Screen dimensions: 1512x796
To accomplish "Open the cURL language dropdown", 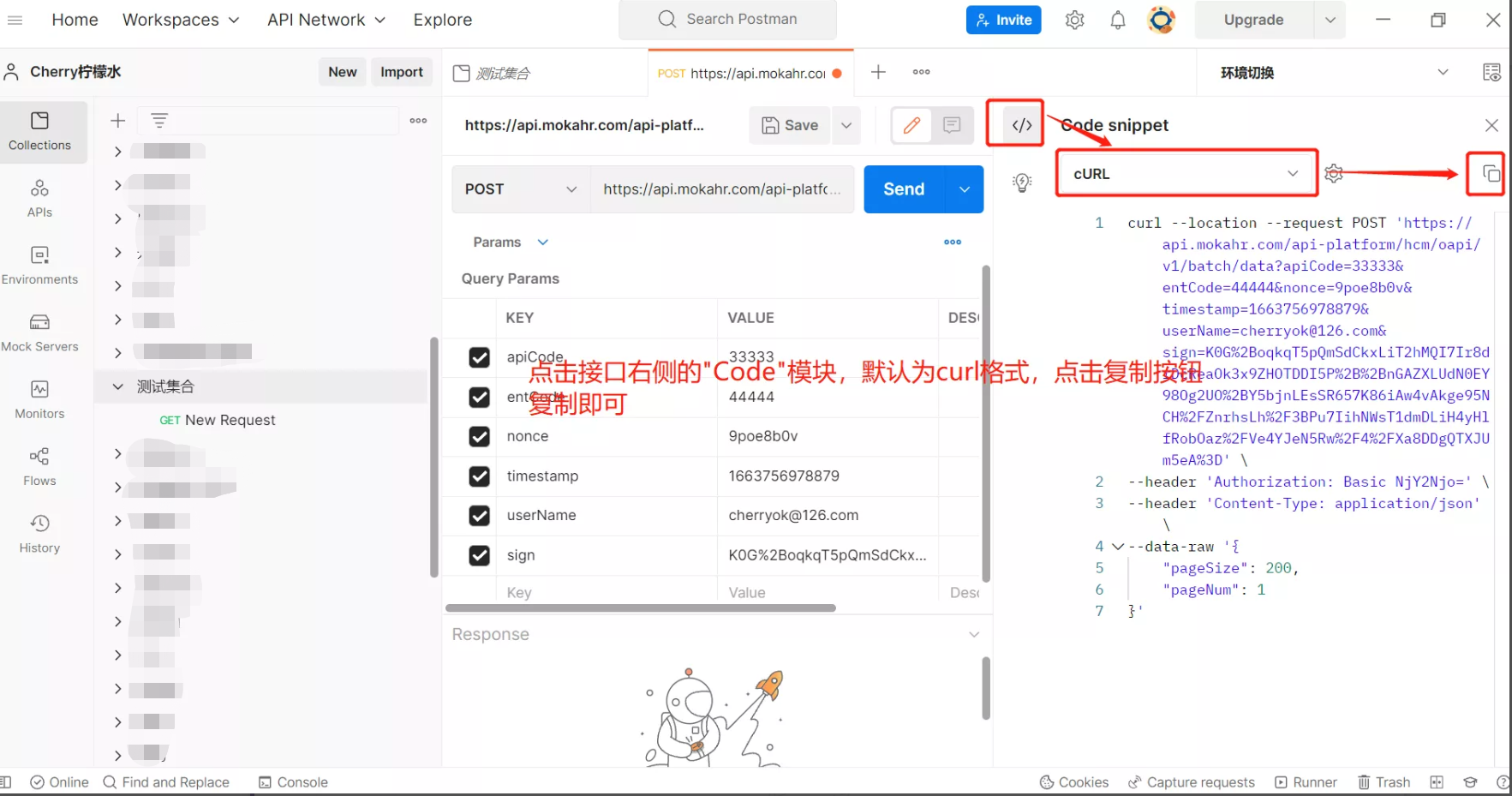I will 1186,174.
